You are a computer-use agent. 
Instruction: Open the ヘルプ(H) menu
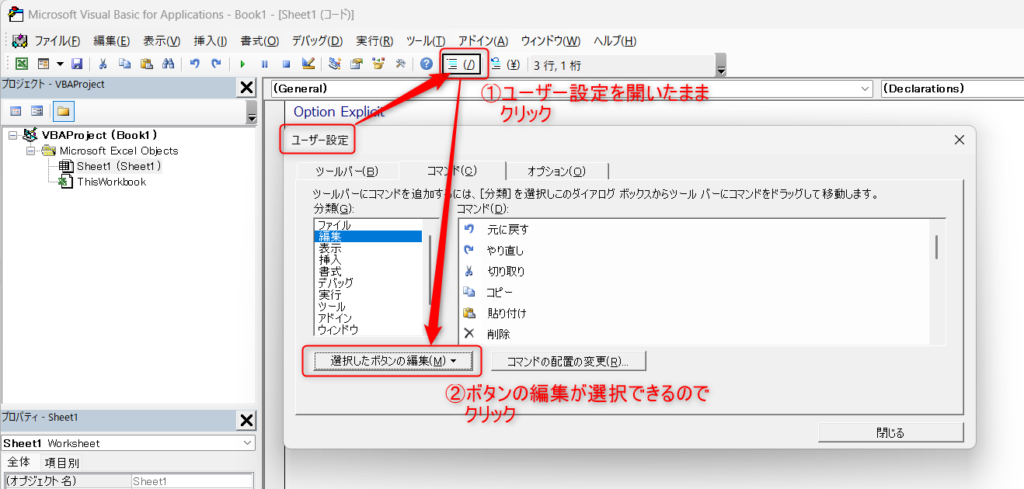point(615,40)
